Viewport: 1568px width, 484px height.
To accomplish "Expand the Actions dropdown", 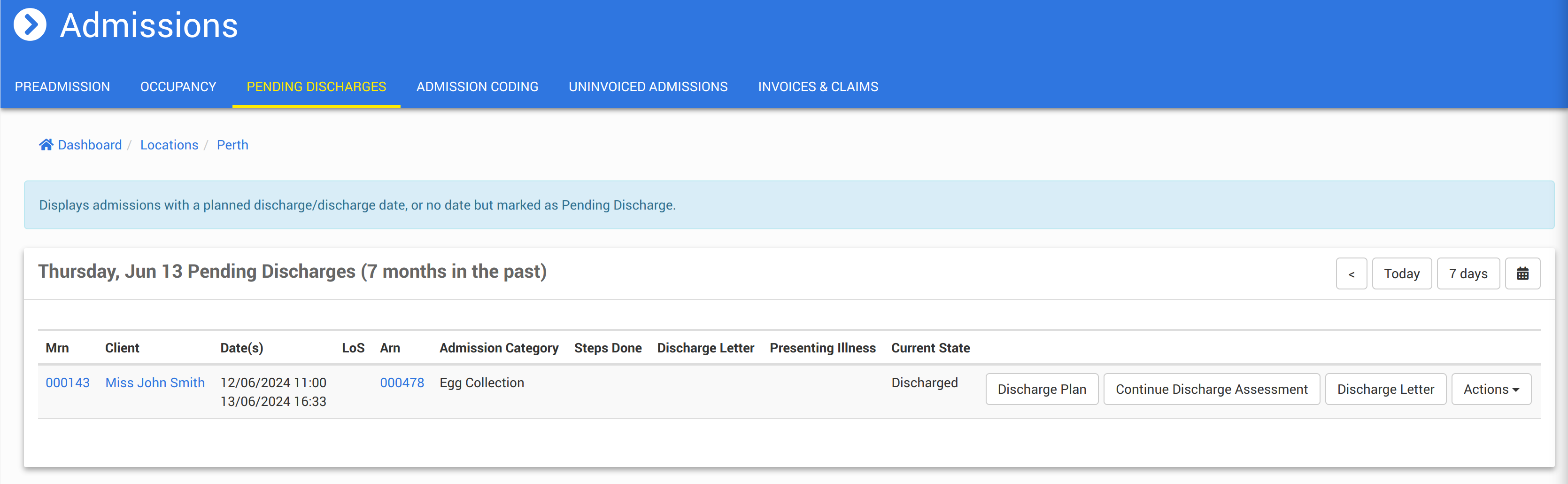I will point(1491,390).
